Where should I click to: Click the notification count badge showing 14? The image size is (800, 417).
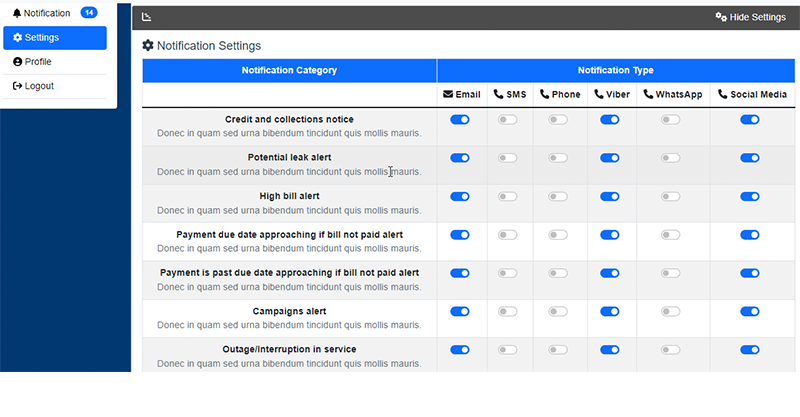89,13
